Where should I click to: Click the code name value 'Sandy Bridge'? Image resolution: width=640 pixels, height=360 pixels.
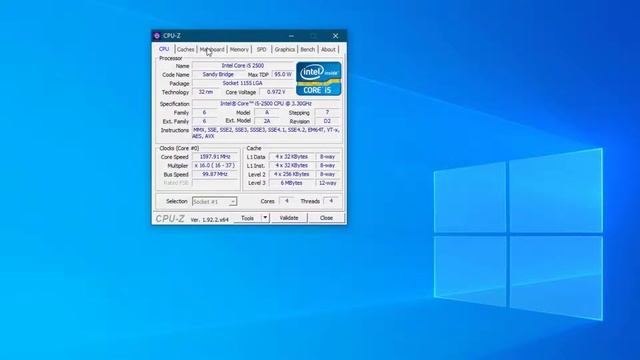[x=218, y=74]
